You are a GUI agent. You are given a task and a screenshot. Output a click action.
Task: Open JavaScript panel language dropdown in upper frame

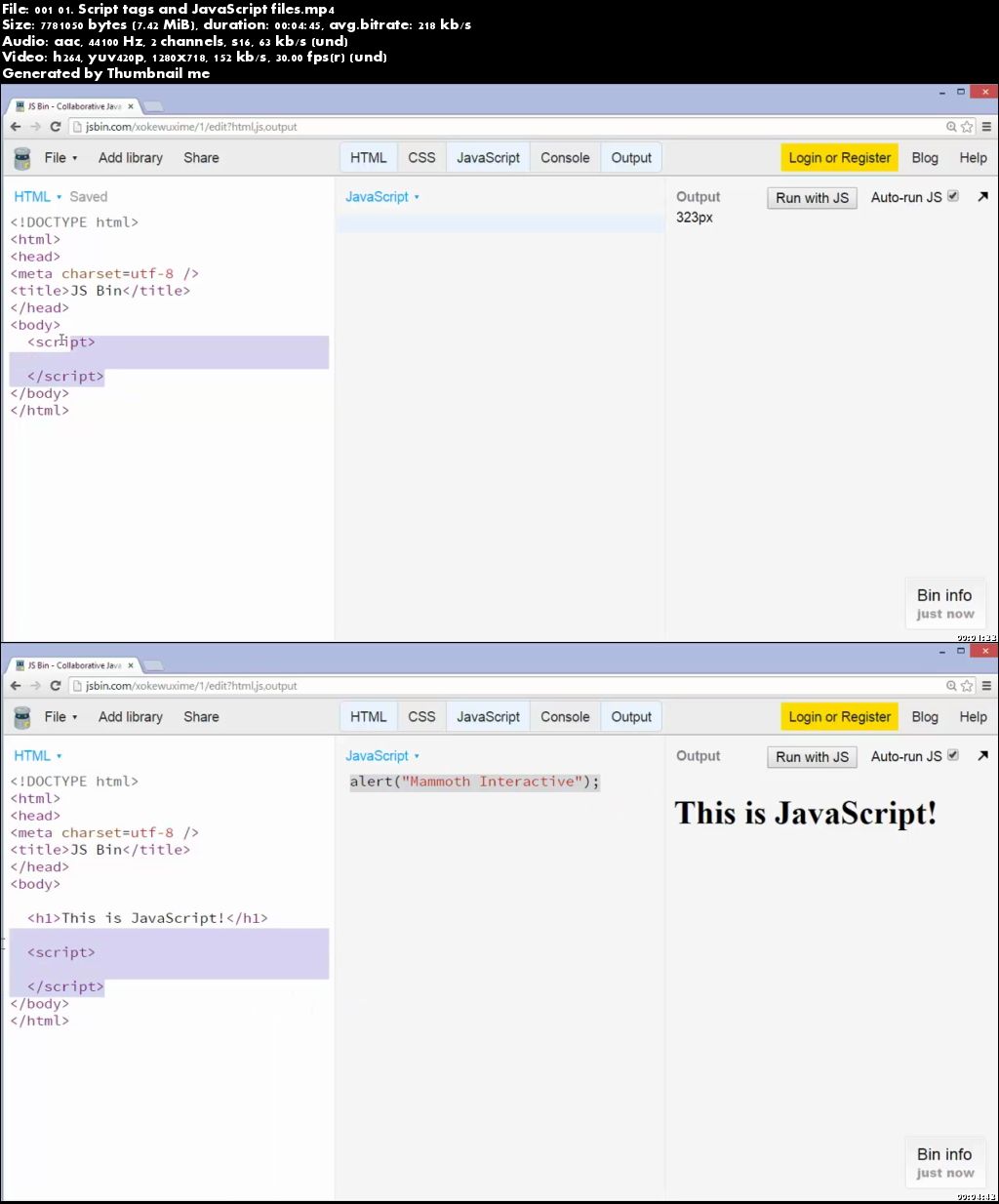pyautogui.click(x=382, y=197)
